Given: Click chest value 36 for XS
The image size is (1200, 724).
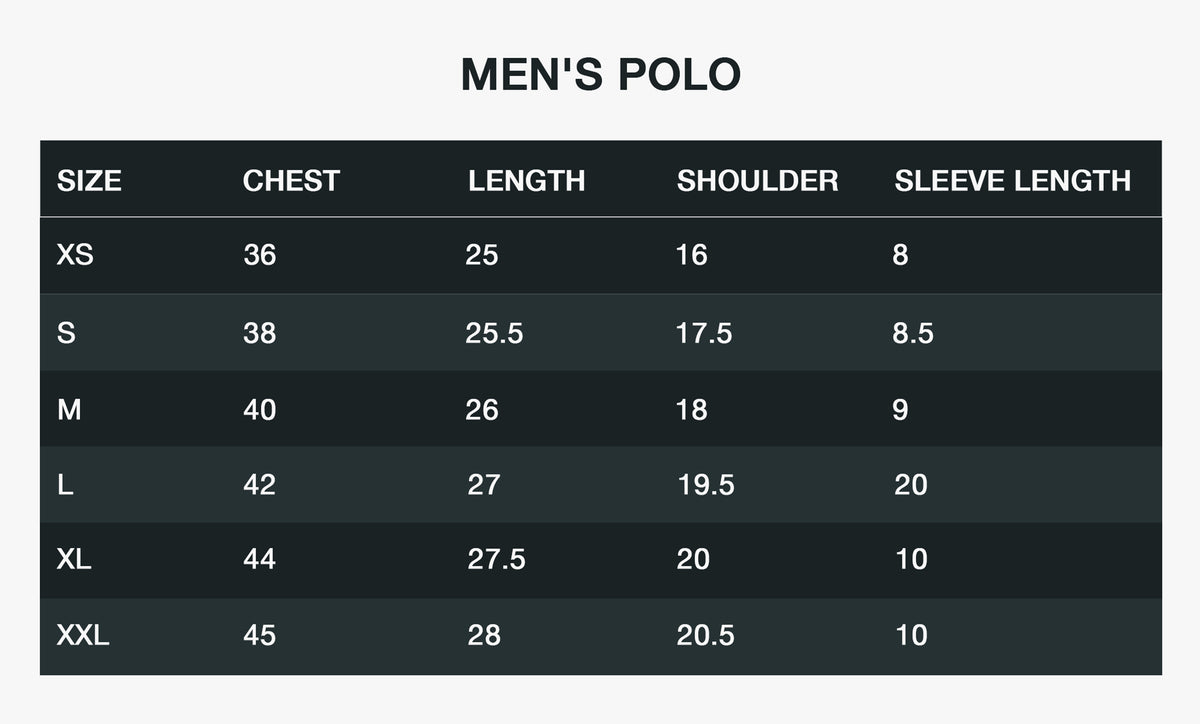Looking at the screenshot, I should click(259, 255).
